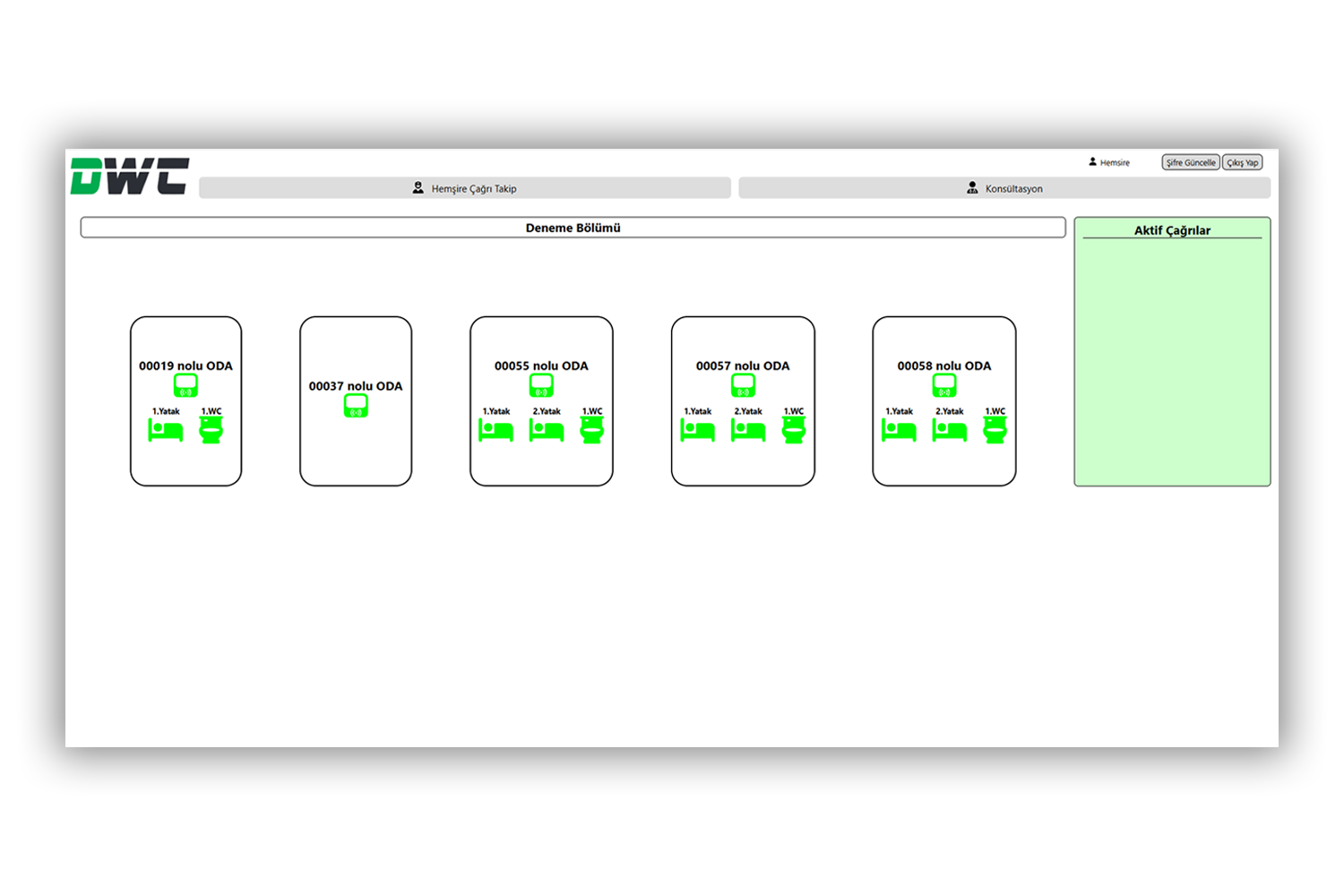Click the Deneme Bölümü section header
1344x896 pixels.
click(x=573, y=228)
